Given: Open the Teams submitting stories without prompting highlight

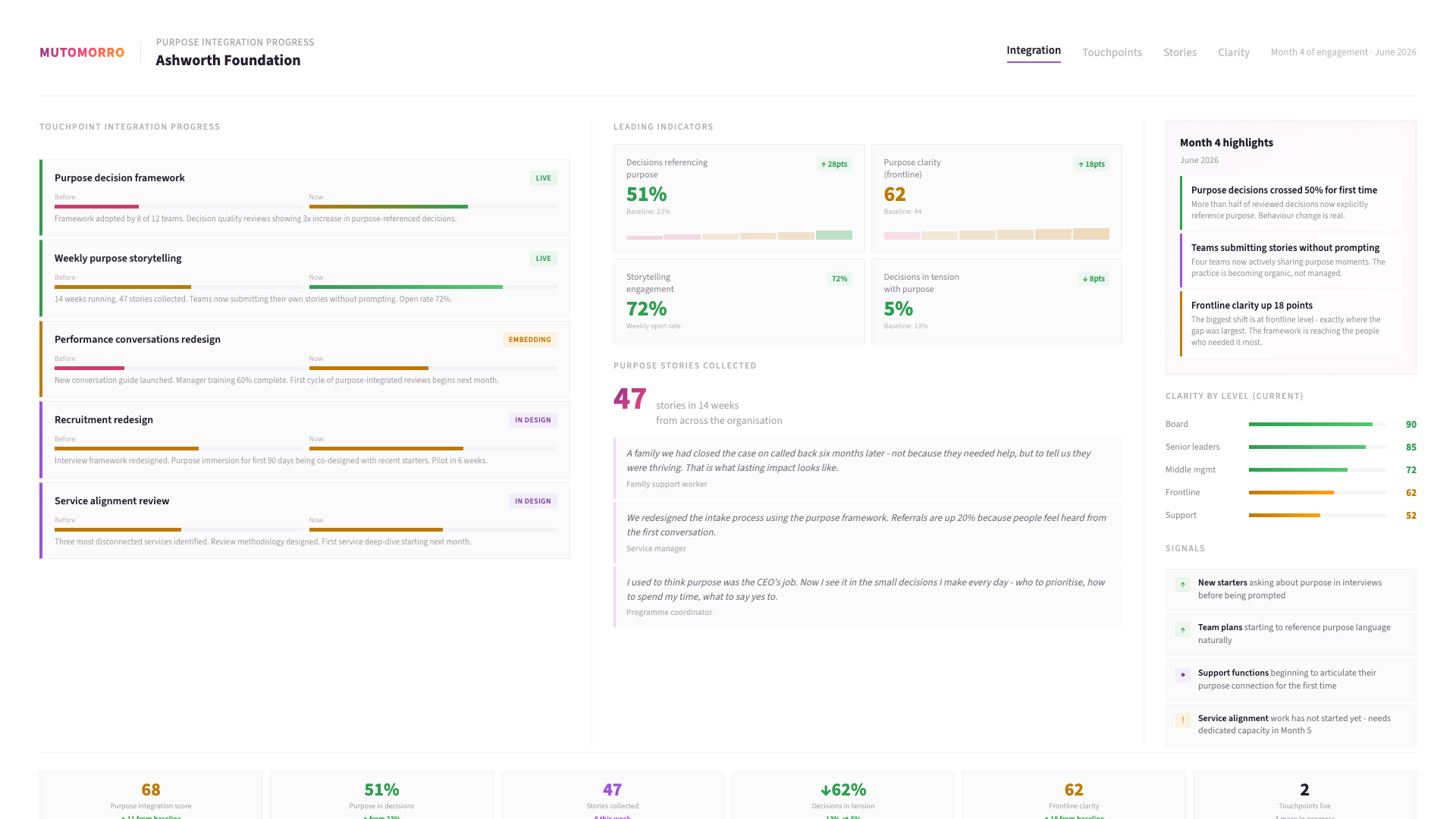Looking at the screenshot, I should [x=1291, y=260].
